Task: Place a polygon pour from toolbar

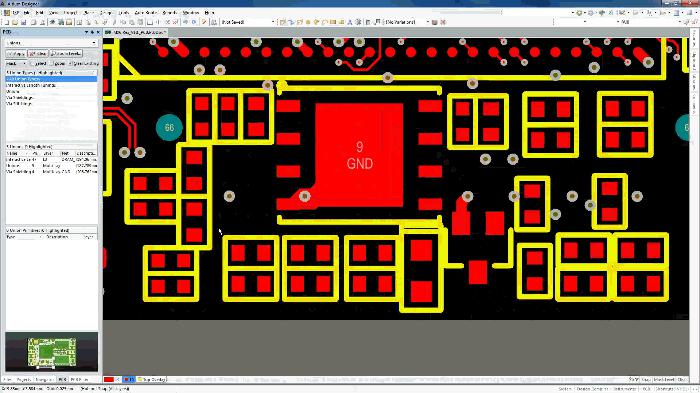Action: click(342, 22)
